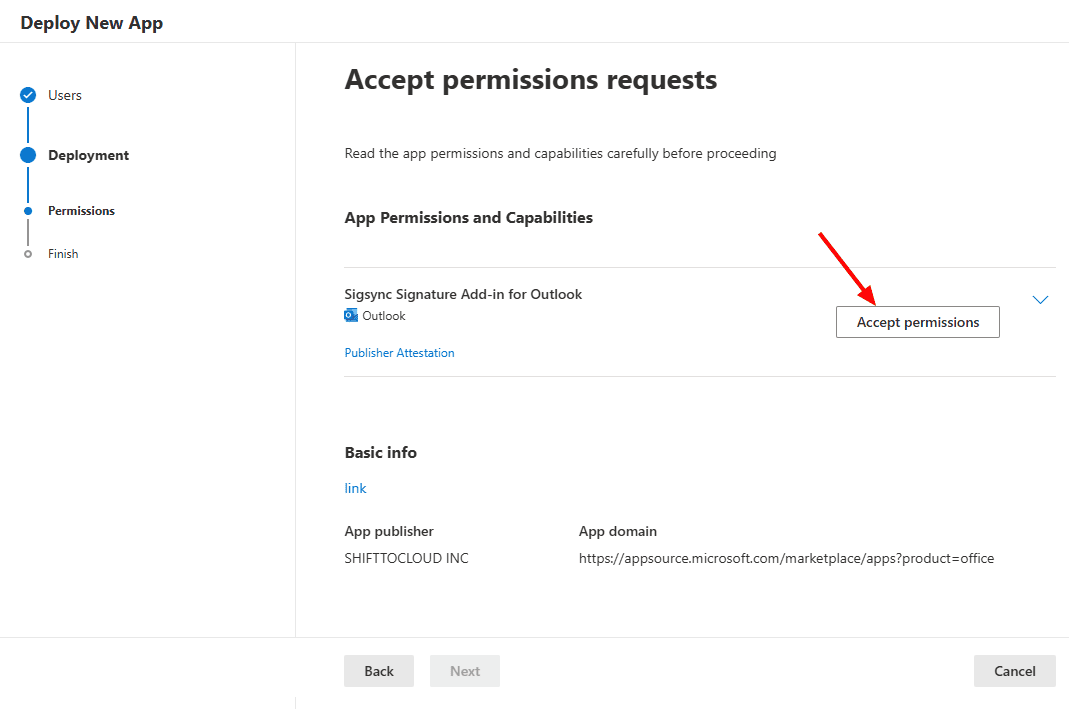Click the completed checkmark icon beside Users
Viewport: 1069px width, 709px height.
click(x=27, y=95)
